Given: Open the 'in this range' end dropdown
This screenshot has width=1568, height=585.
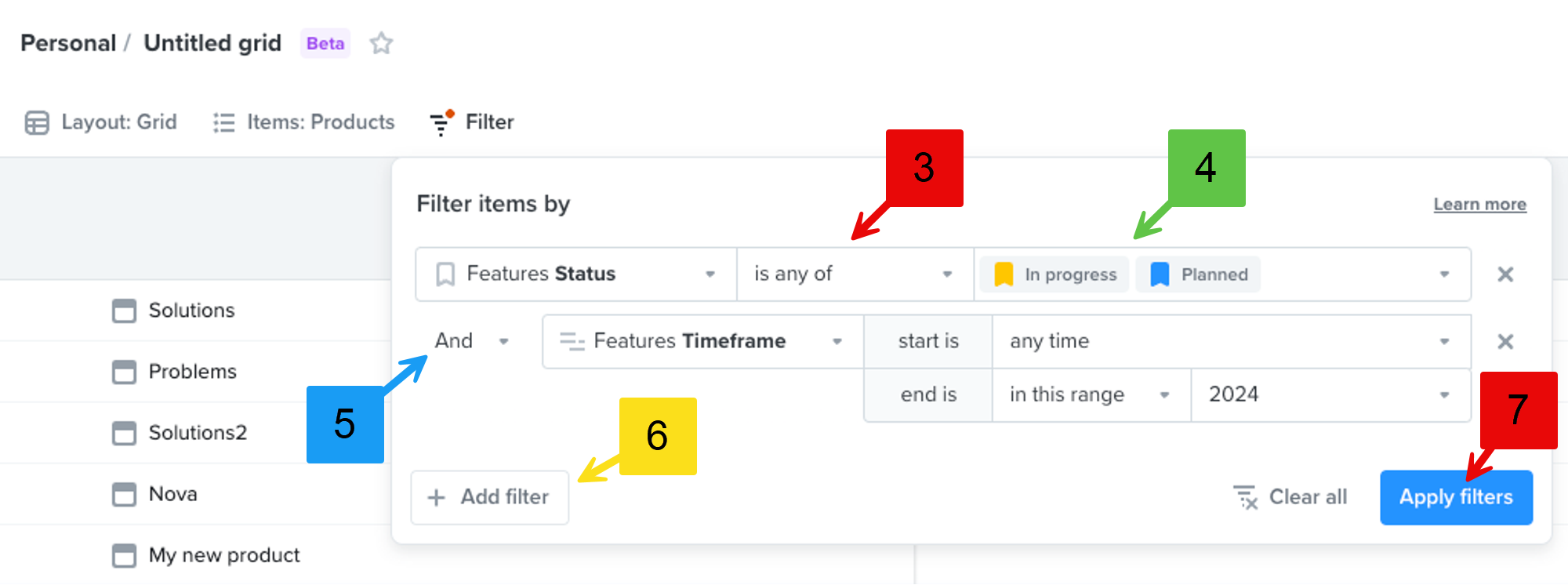Looking at the screenshot, I should point(1163,394).
